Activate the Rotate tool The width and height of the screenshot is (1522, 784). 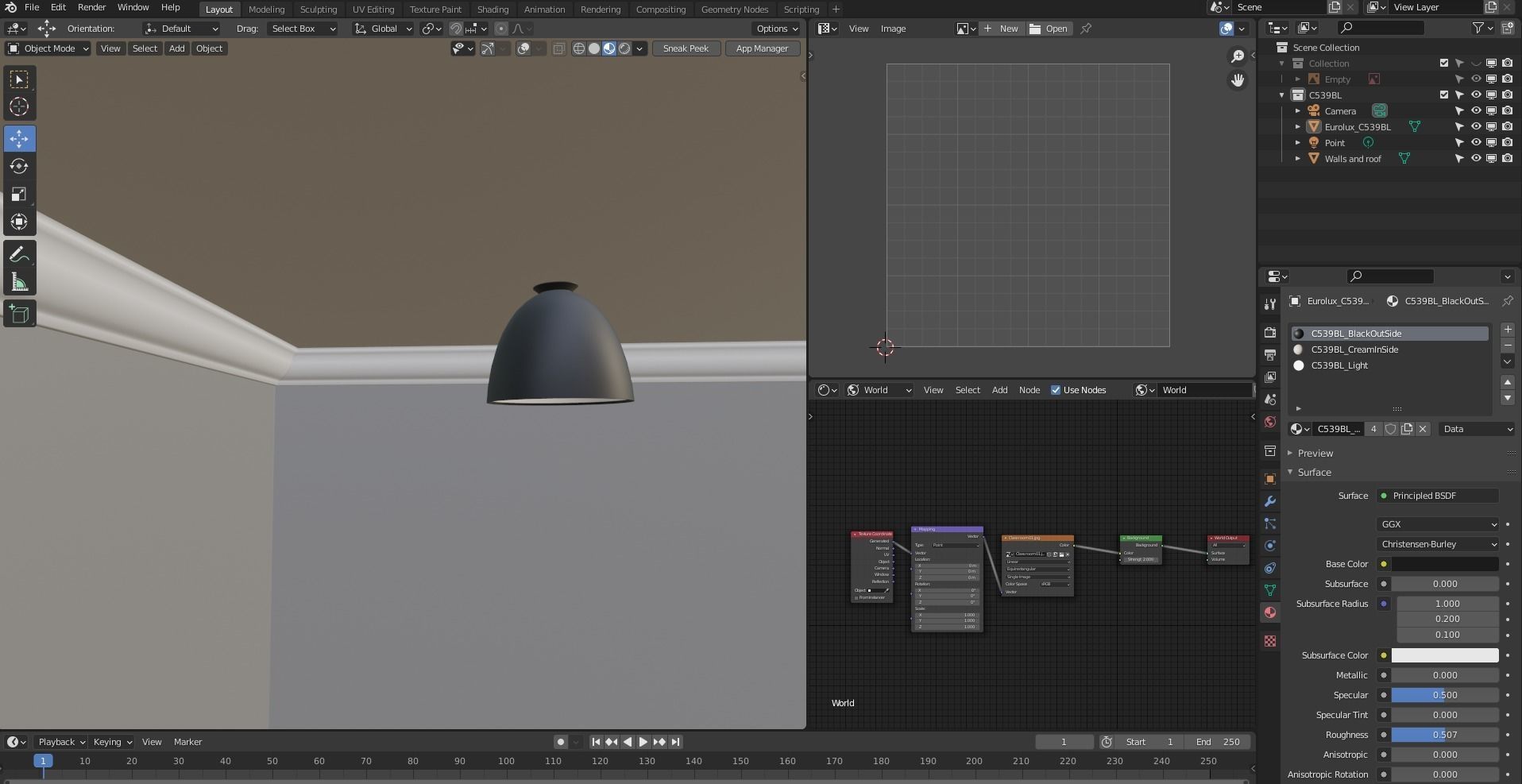[x=19, y=166]
